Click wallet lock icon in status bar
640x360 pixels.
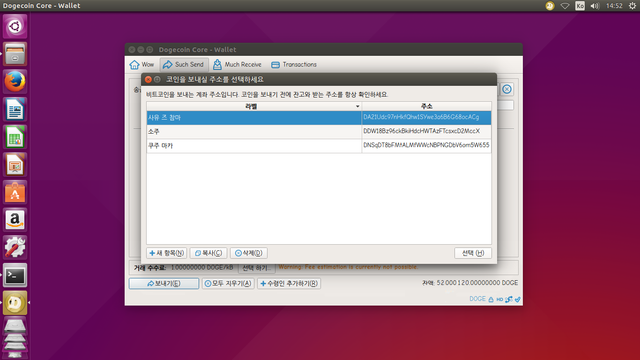coord(491,300)
